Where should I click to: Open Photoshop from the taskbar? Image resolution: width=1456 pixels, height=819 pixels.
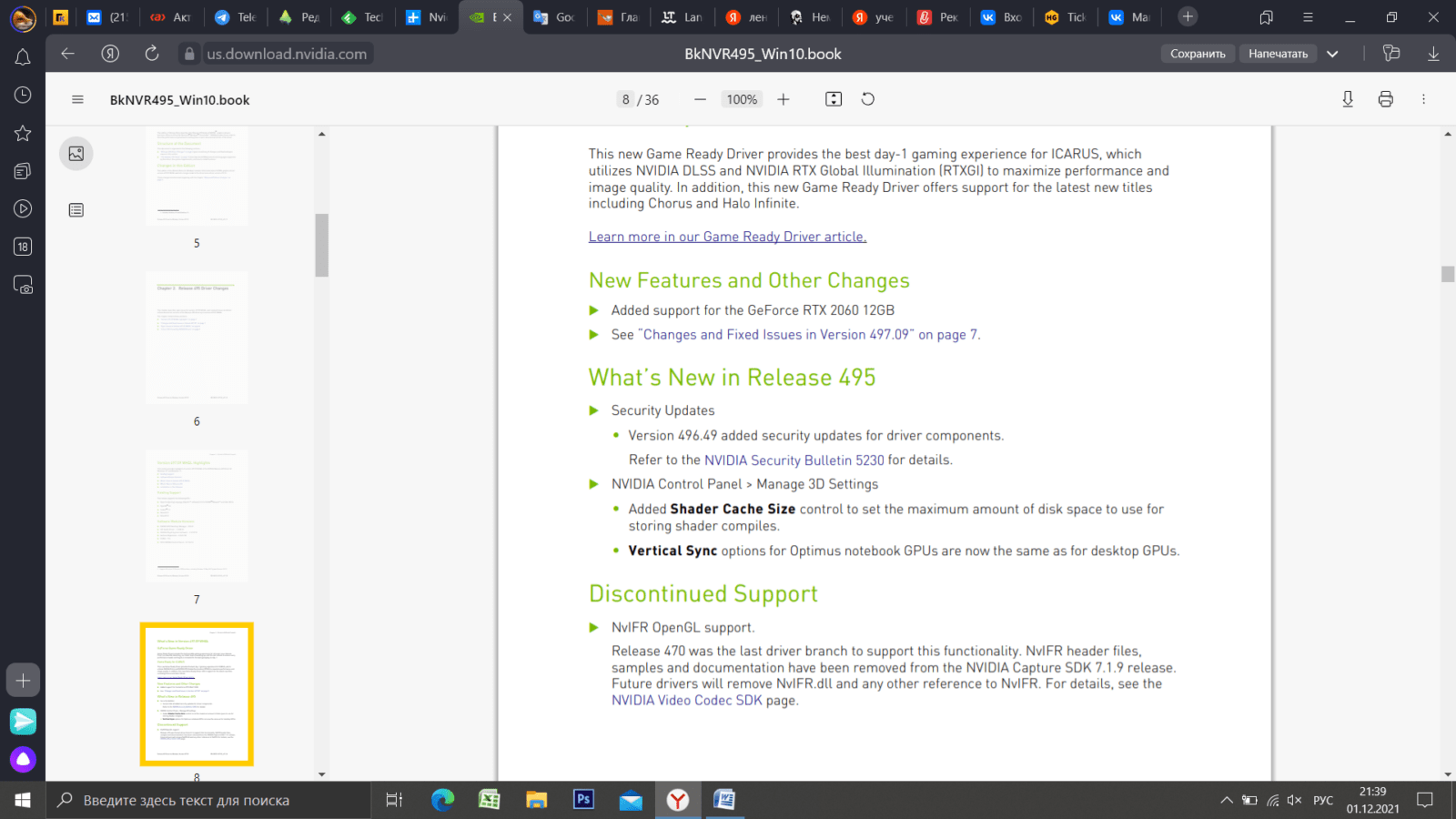coord(583,800)
